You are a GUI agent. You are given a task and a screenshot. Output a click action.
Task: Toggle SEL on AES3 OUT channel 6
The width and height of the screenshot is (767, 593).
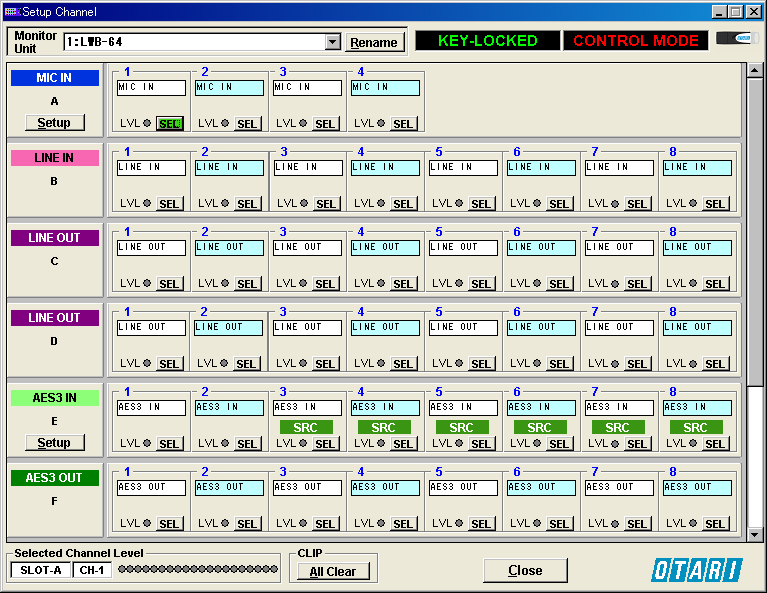tap(559, 524)
